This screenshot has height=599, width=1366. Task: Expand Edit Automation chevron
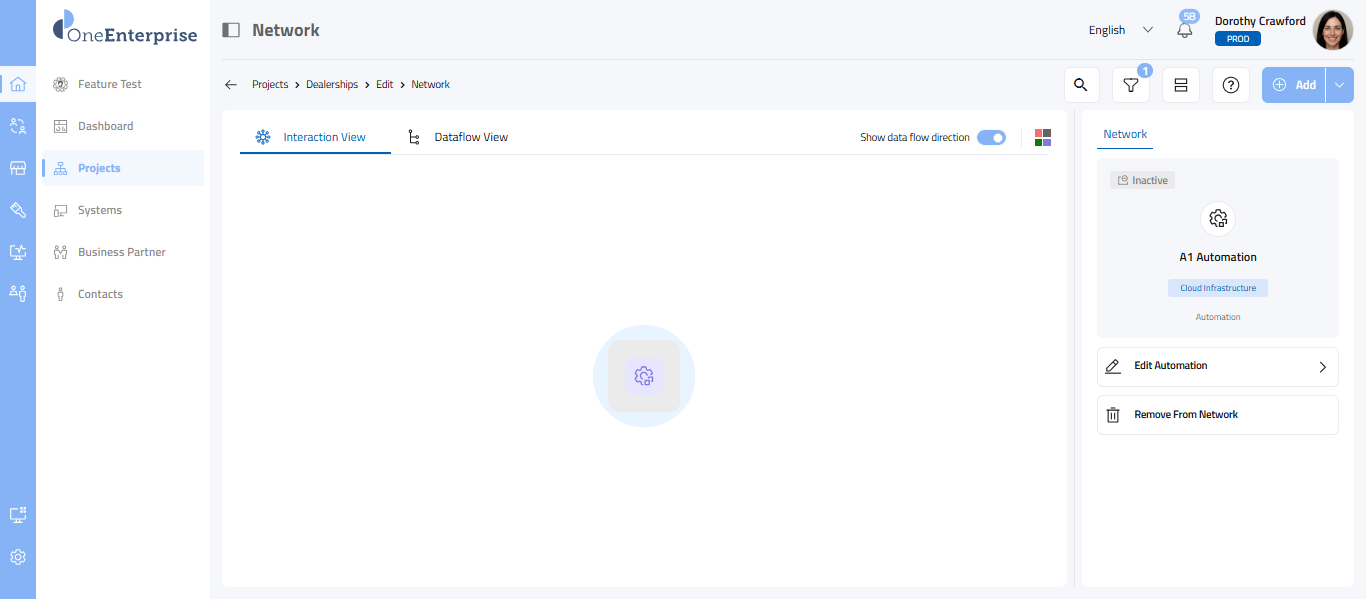(1322, 367)
